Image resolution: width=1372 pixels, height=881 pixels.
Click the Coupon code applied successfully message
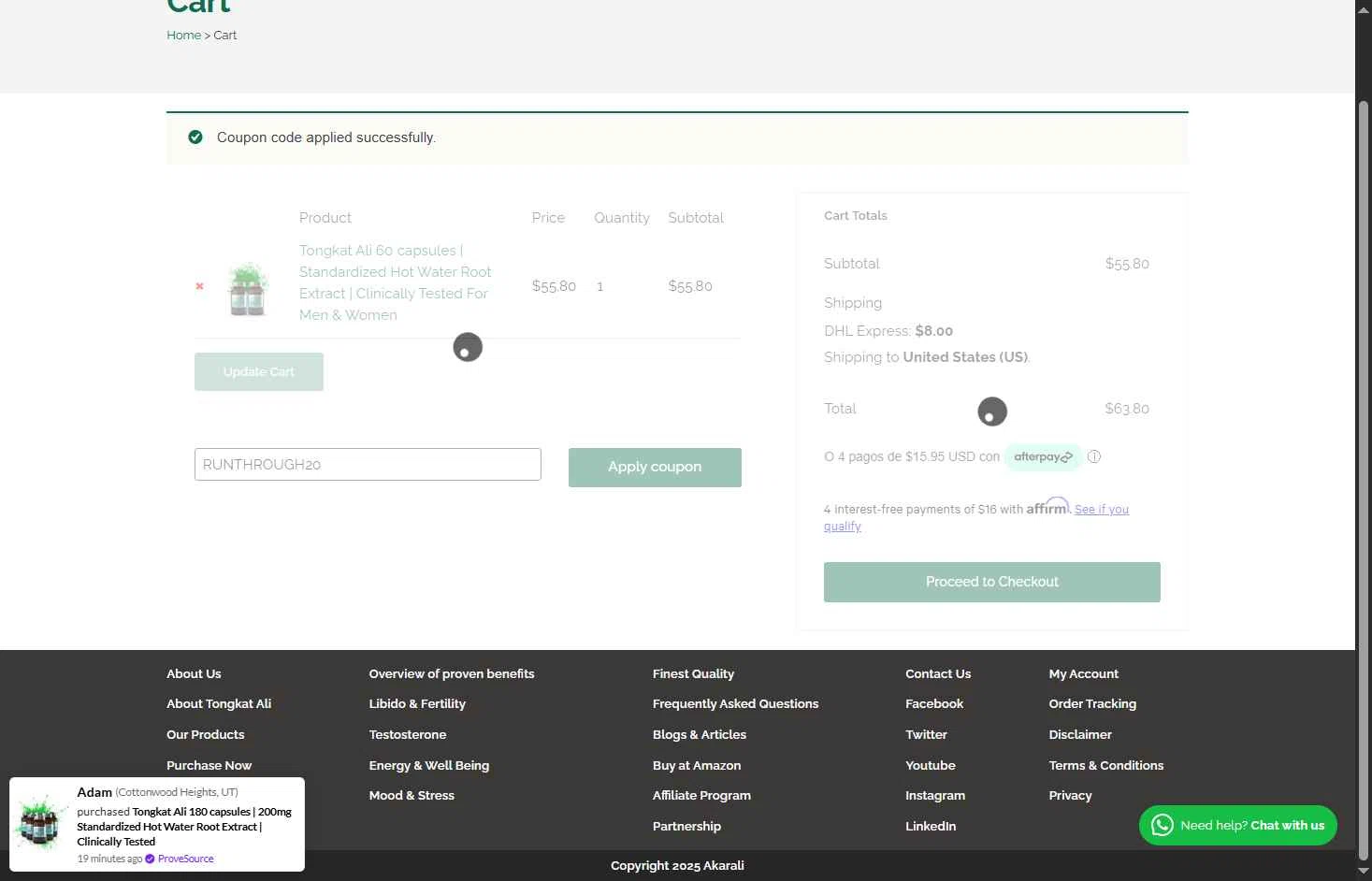pos(326,137)
